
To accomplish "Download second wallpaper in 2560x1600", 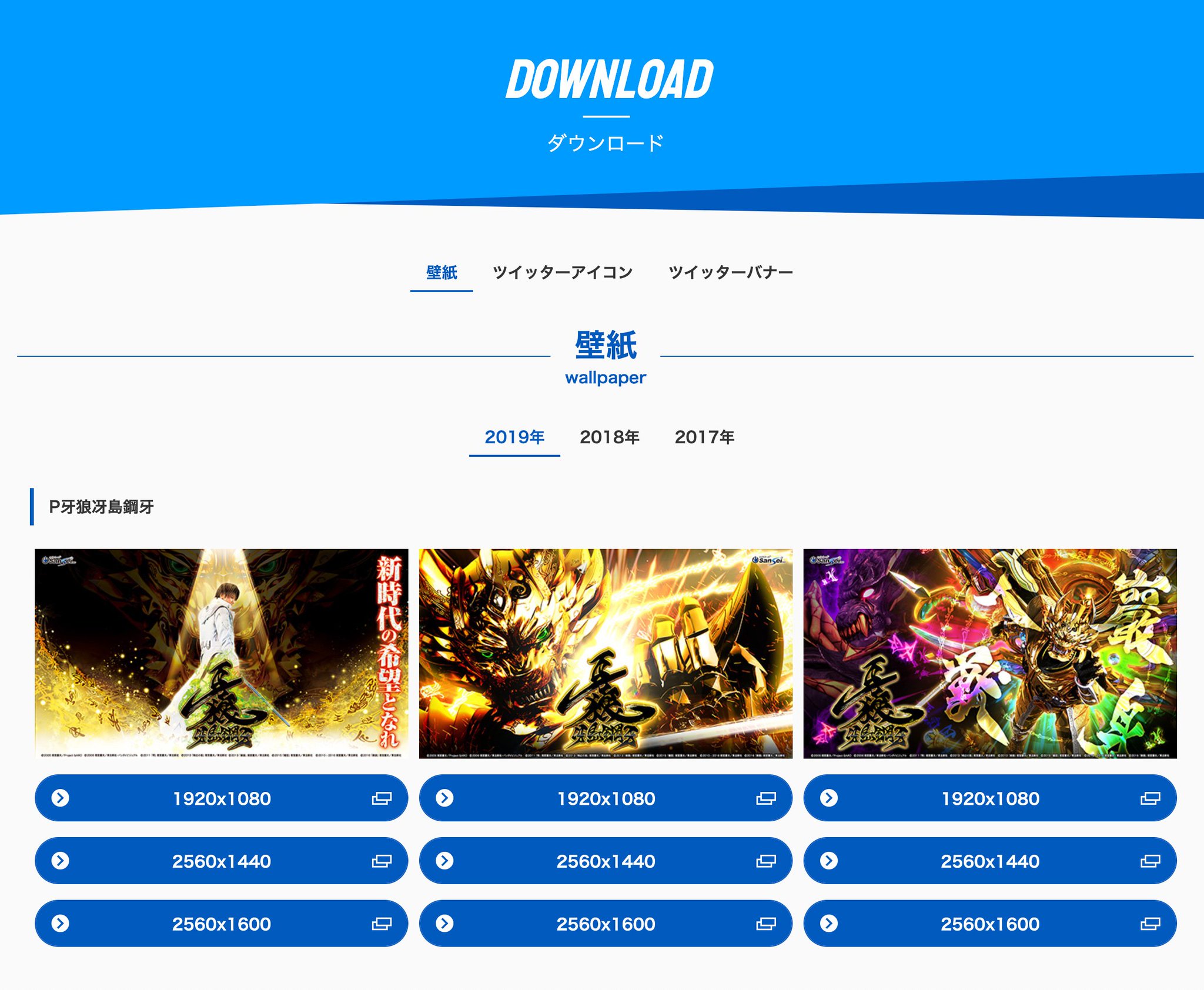I will [606, 924].
